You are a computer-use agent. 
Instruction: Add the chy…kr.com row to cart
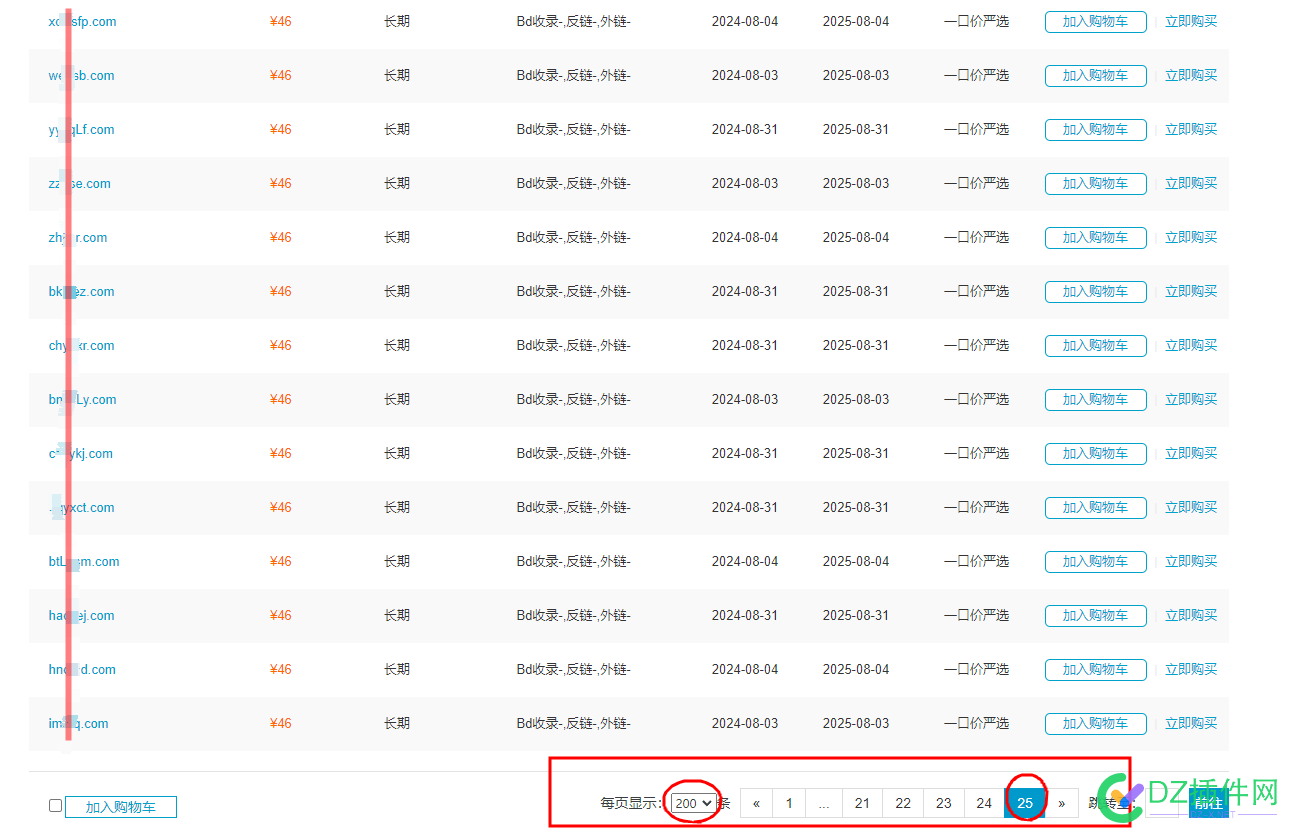tap(1095, 346)
